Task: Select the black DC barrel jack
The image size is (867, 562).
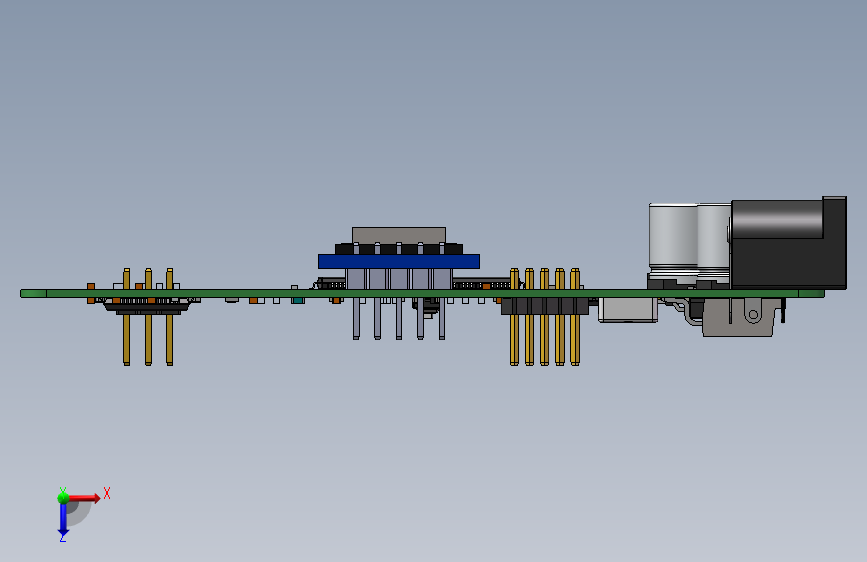Action: pos(788,242)
